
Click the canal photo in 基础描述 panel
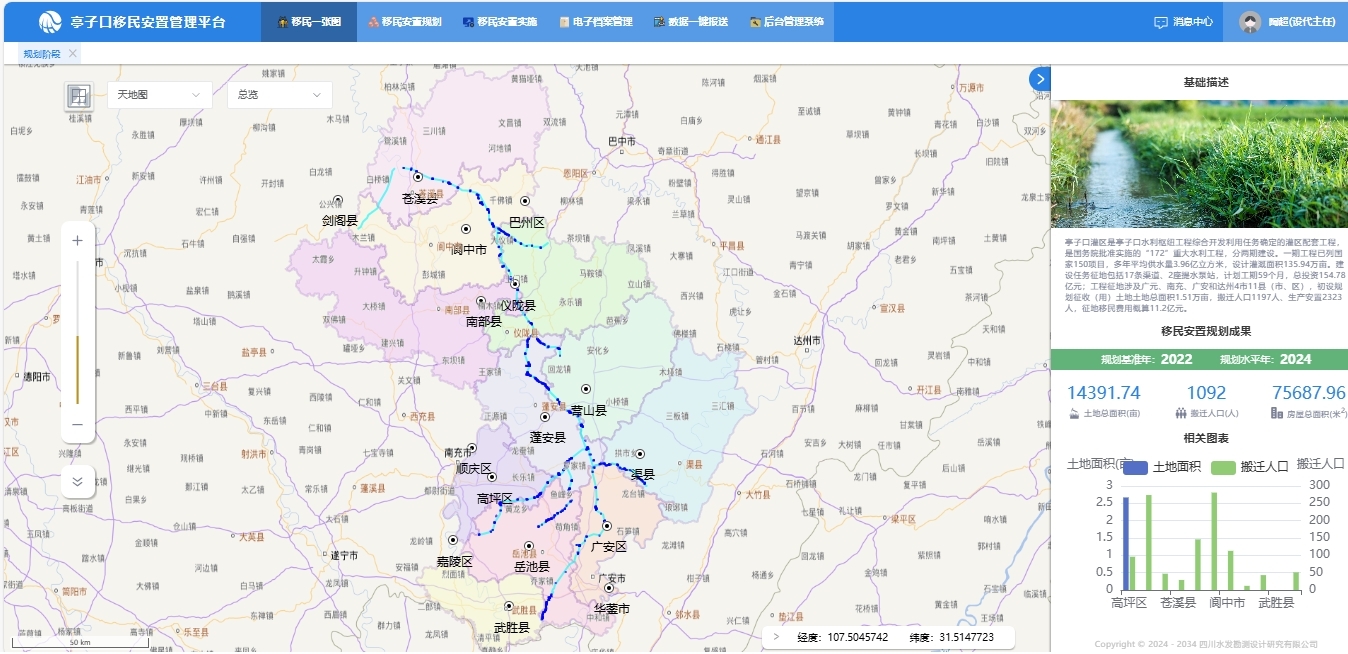click(x=1199, y=165)
